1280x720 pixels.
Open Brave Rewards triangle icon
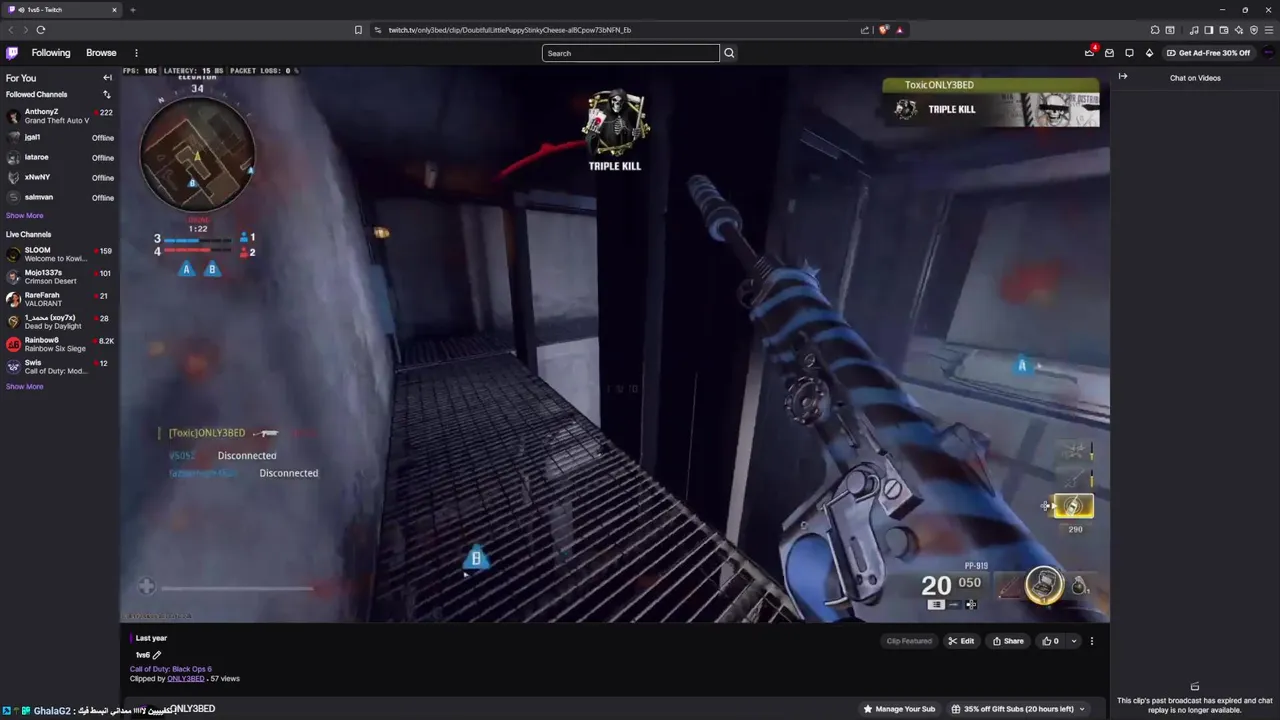point(899,30)
